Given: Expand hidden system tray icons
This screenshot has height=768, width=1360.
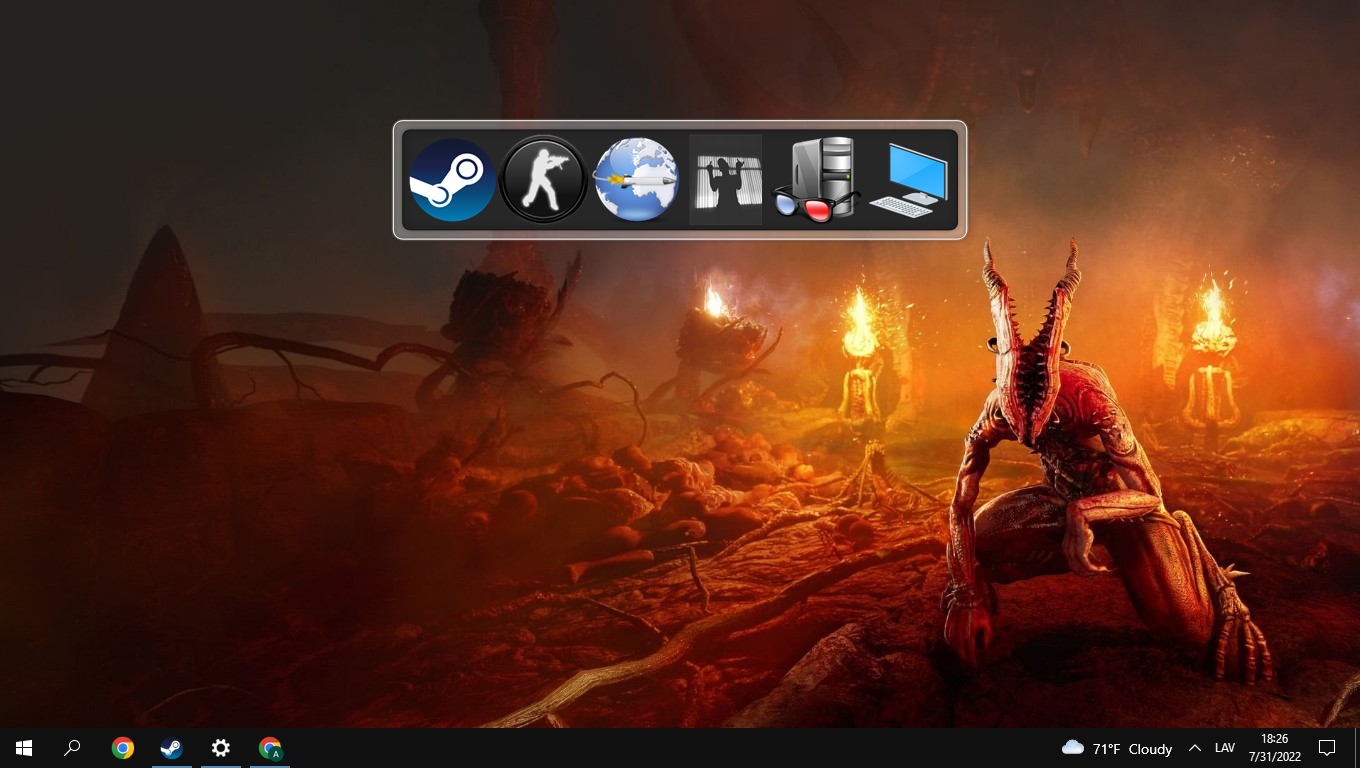Looking at the screenshot, I should [x=1195, y=748].
